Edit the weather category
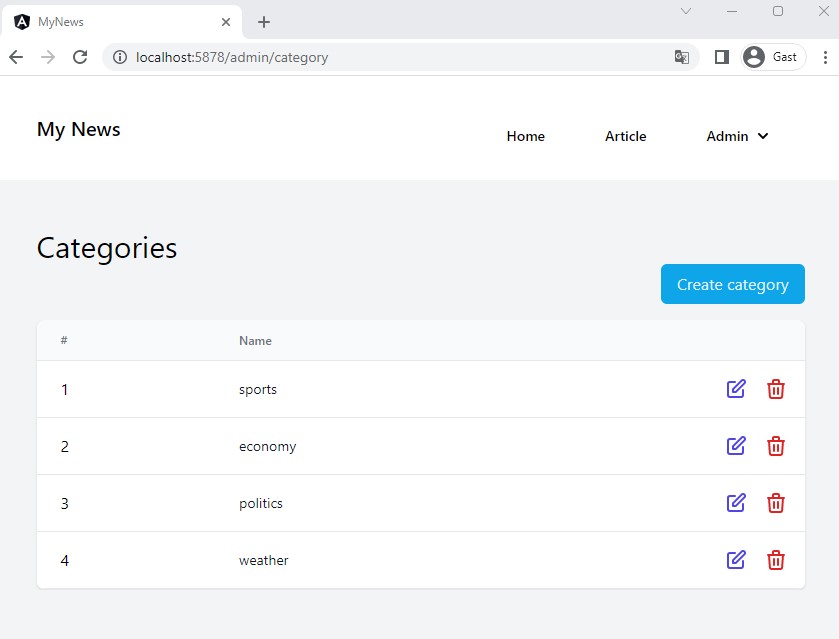 coord(736,560)
